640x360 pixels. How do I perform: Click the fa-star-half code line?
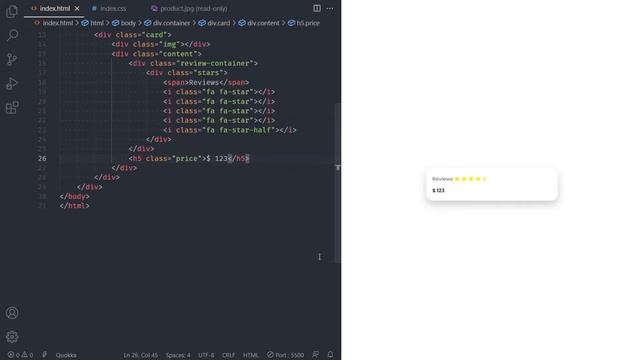(x=230, y=130)
